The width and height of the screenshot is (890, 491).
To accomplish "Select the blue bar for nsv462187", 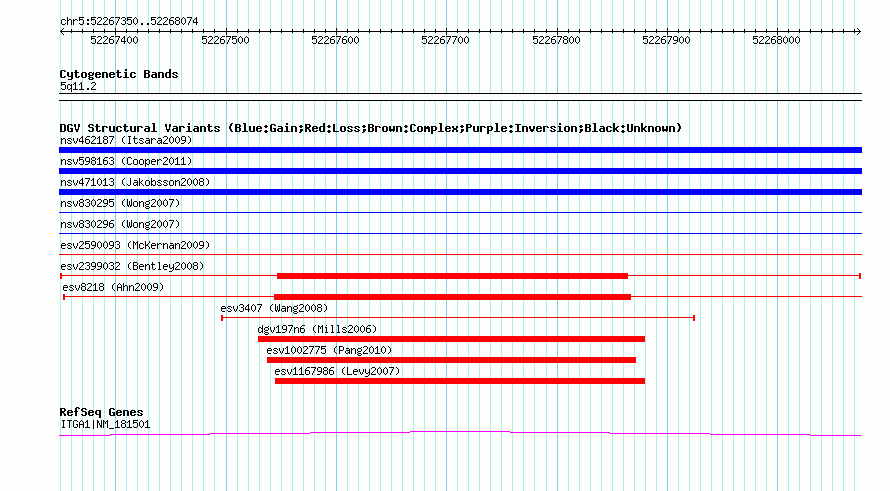I will pyautogui.click(x=460, y=150).
